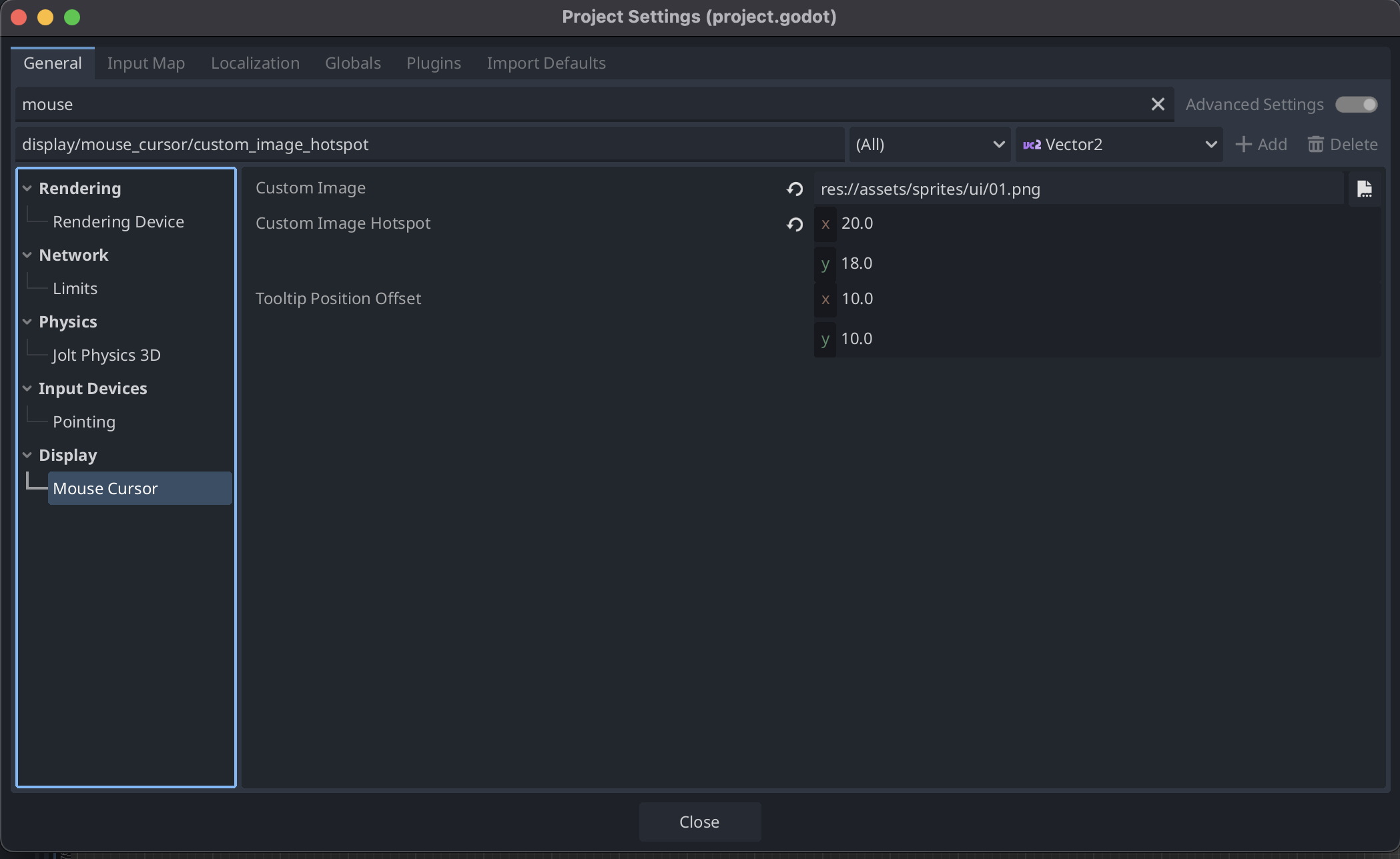This screenshot has height=859, width=1400.
Task: Click the Custom Image Hotspot revert icon
Action: [x=794, y=224]
